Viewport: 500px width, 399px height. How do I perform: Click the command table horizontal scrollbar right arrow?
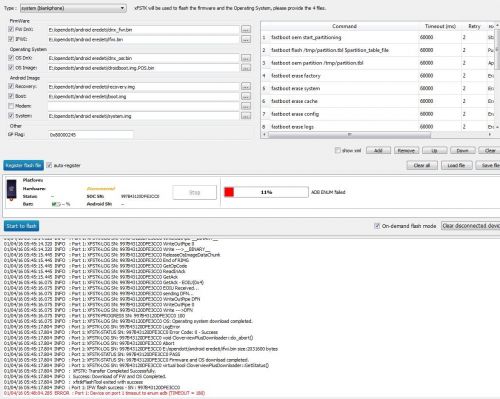(x=490, y=135)
